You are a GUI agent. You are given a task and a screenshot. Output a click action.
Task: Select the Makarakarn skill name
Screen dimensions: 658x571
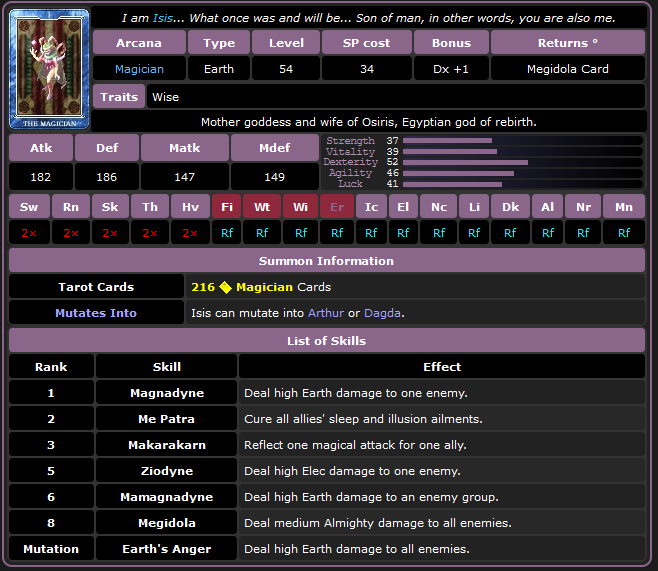pyautogui.click(x=167, y=445)
